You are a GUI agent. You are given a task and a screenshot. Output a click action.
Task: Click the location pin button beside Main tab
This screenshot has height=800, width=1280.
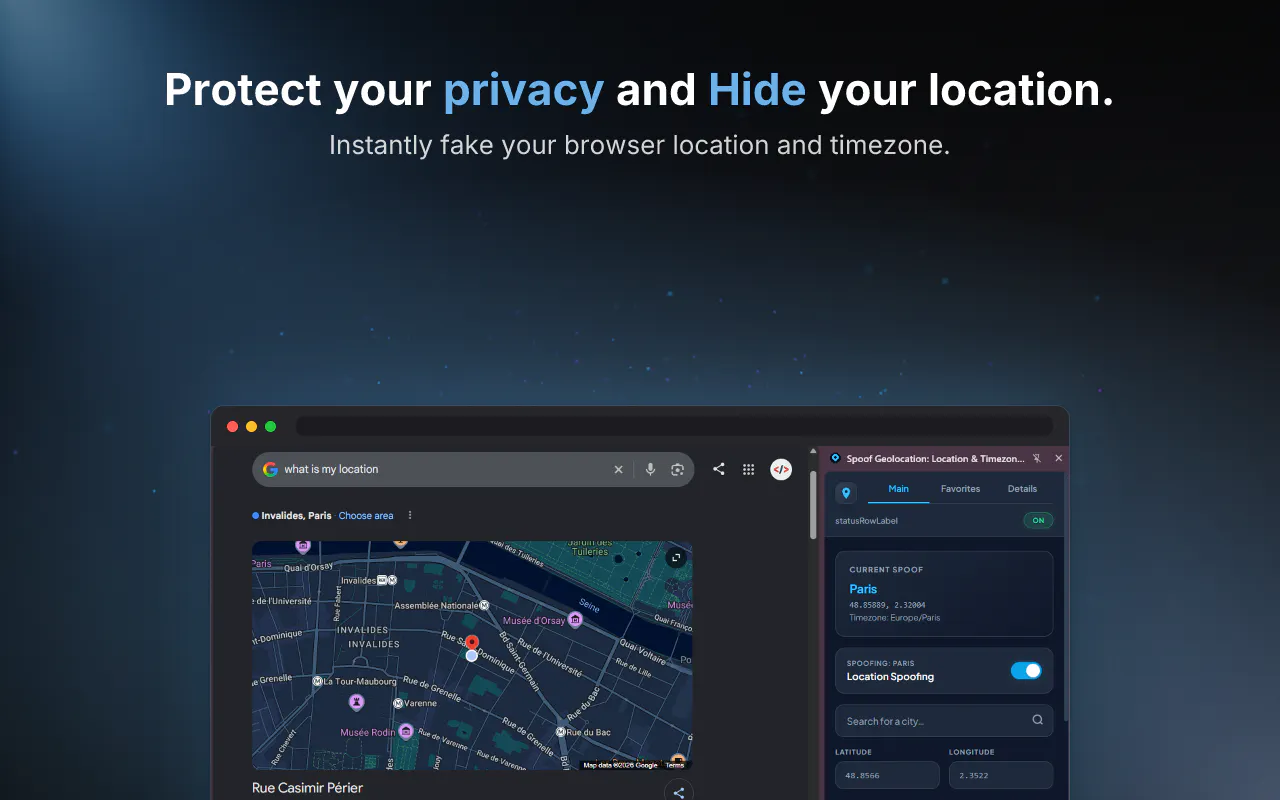coord(846,493)
